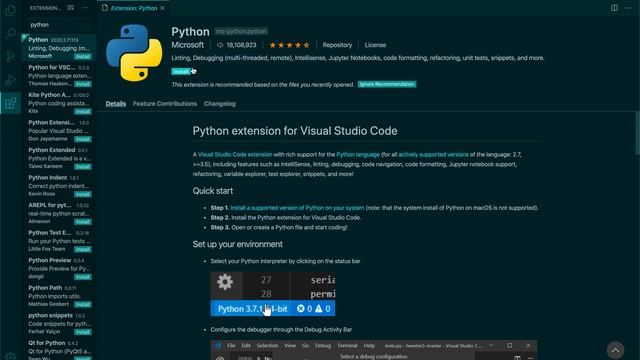The width and height of the screenshot is (640, 360).
Task: Install Python Test Explorer by Little Fox Team
Action: (83, 249)
